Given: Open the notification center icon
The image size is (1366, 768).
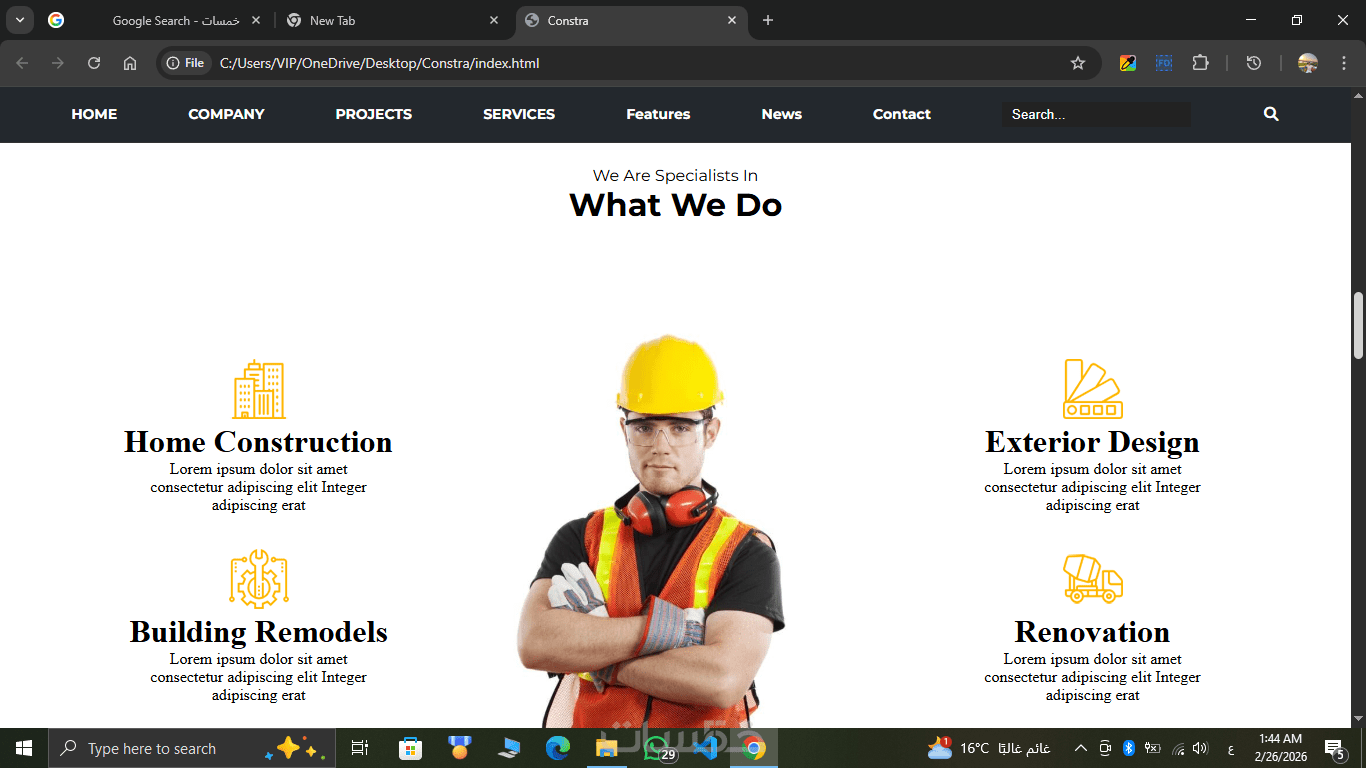Looking at the screenshot, I should (x=1334, y=748).
